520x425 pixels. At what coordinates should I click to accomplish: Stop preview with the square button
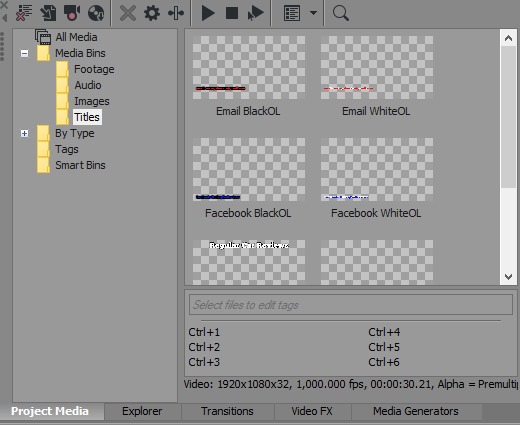coord(232,13)
